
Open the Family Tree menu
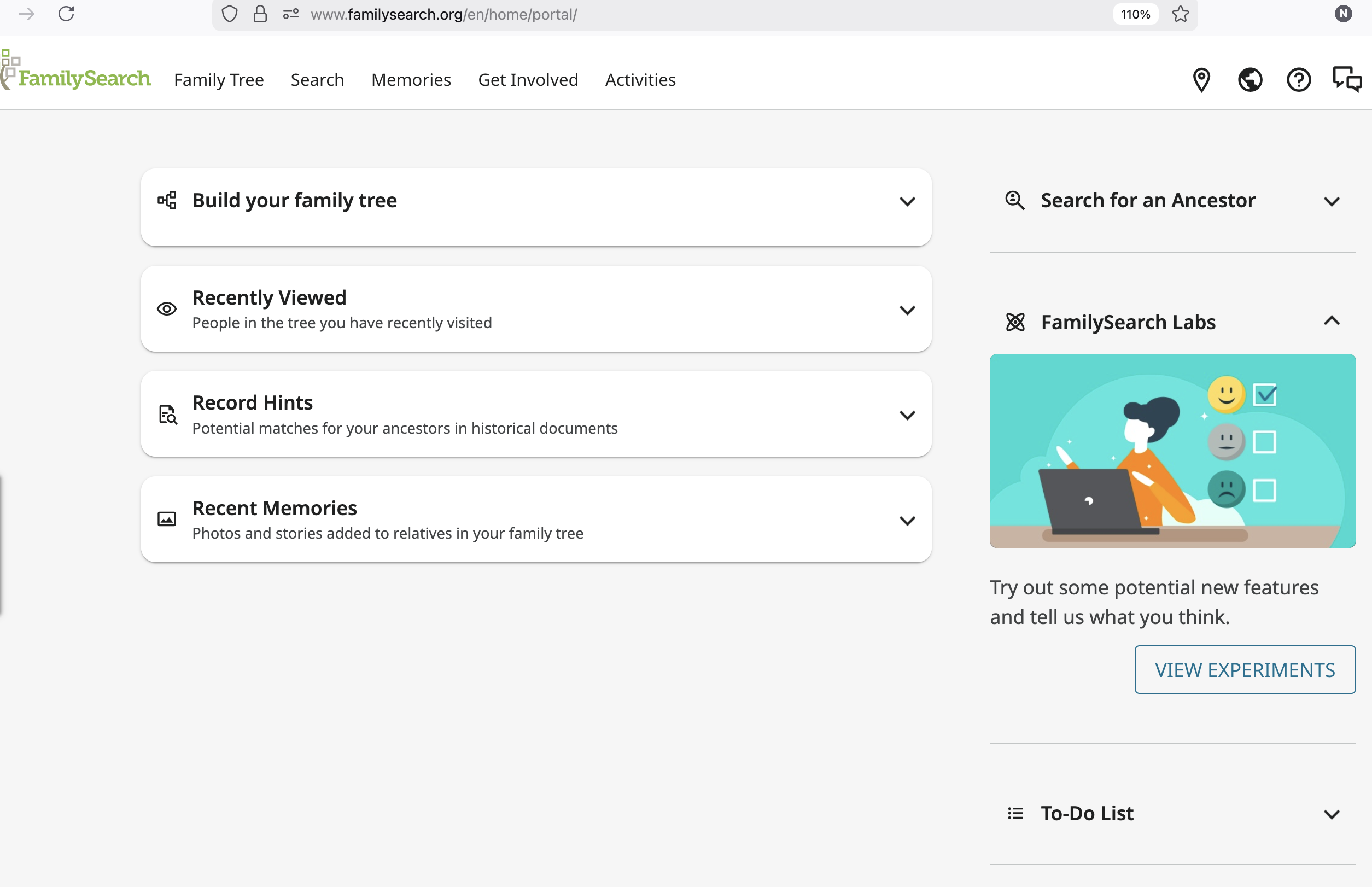point(219,79)
